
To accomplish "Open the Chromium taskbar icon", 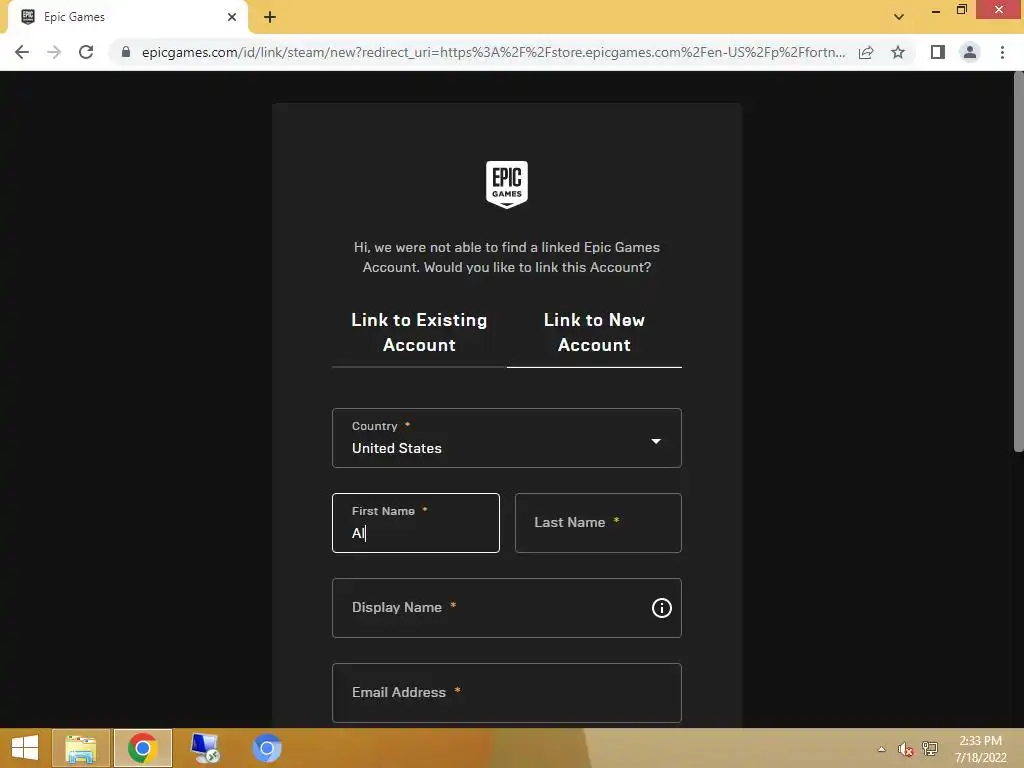I will click(266, 748).
